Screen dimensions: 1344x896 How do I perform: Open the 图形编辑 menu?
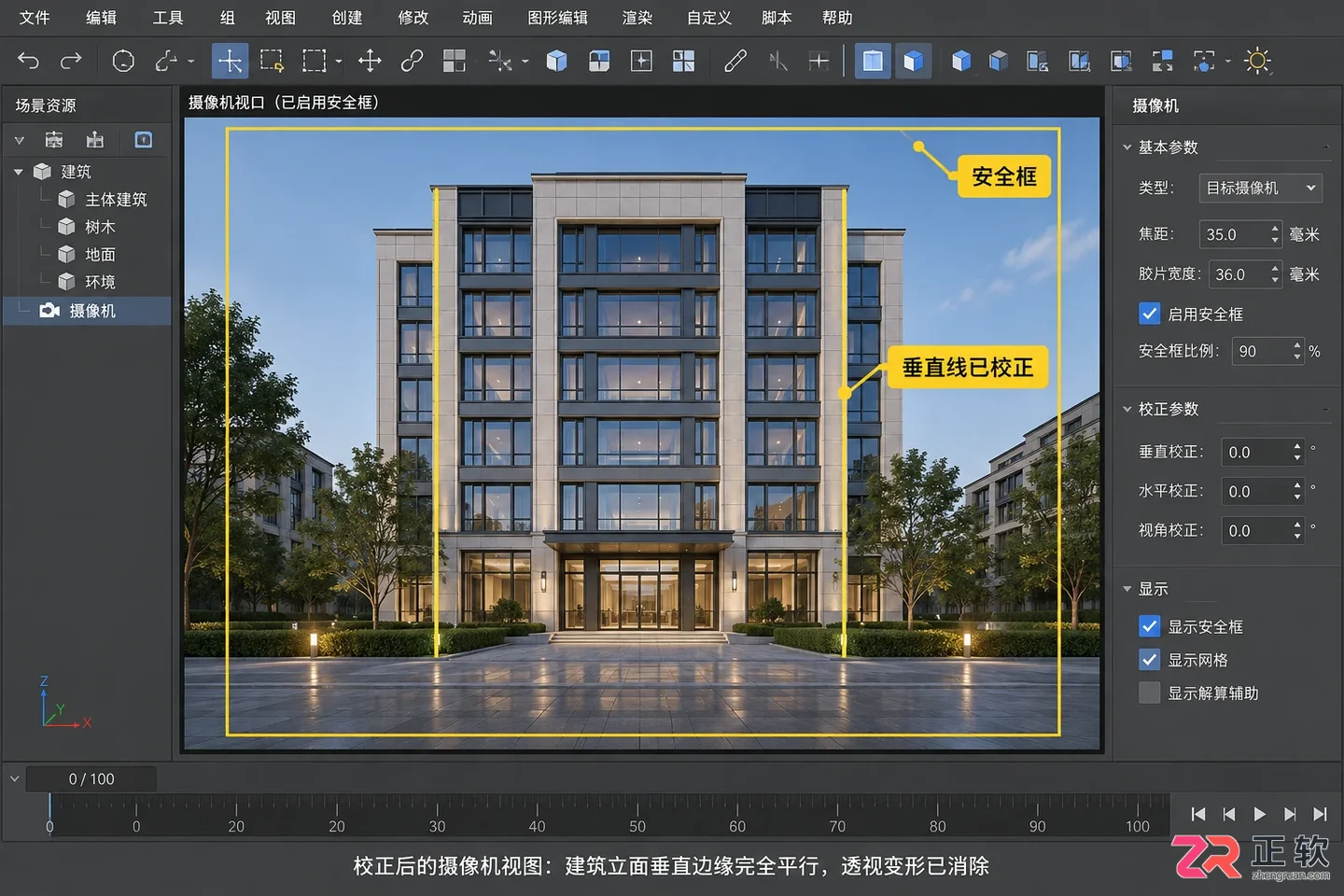(x=557, y=18)
